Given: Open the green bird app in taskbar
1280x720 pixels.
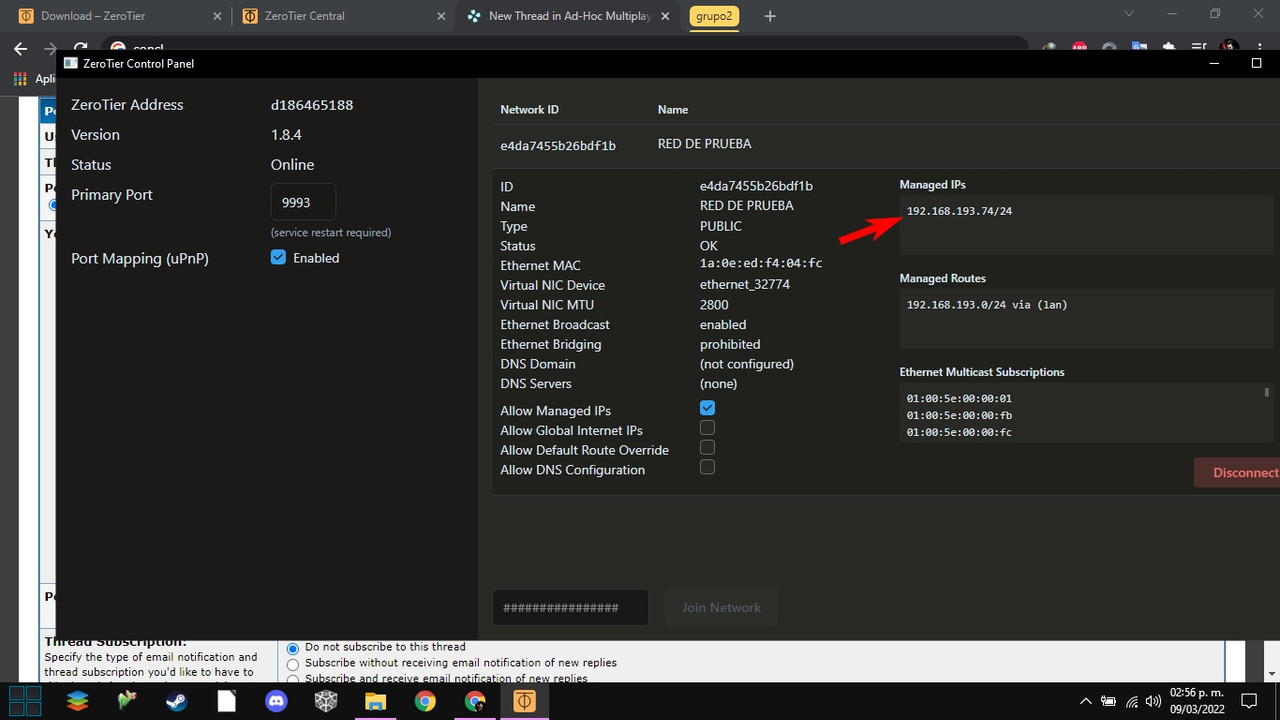Looking at the screenshot, I should pos(127,701).
